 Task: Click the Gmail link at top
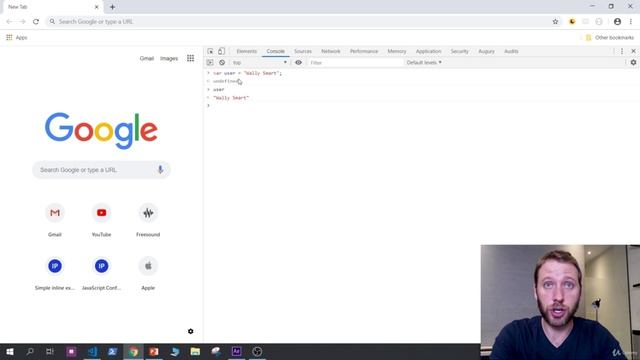coord(147,58)
